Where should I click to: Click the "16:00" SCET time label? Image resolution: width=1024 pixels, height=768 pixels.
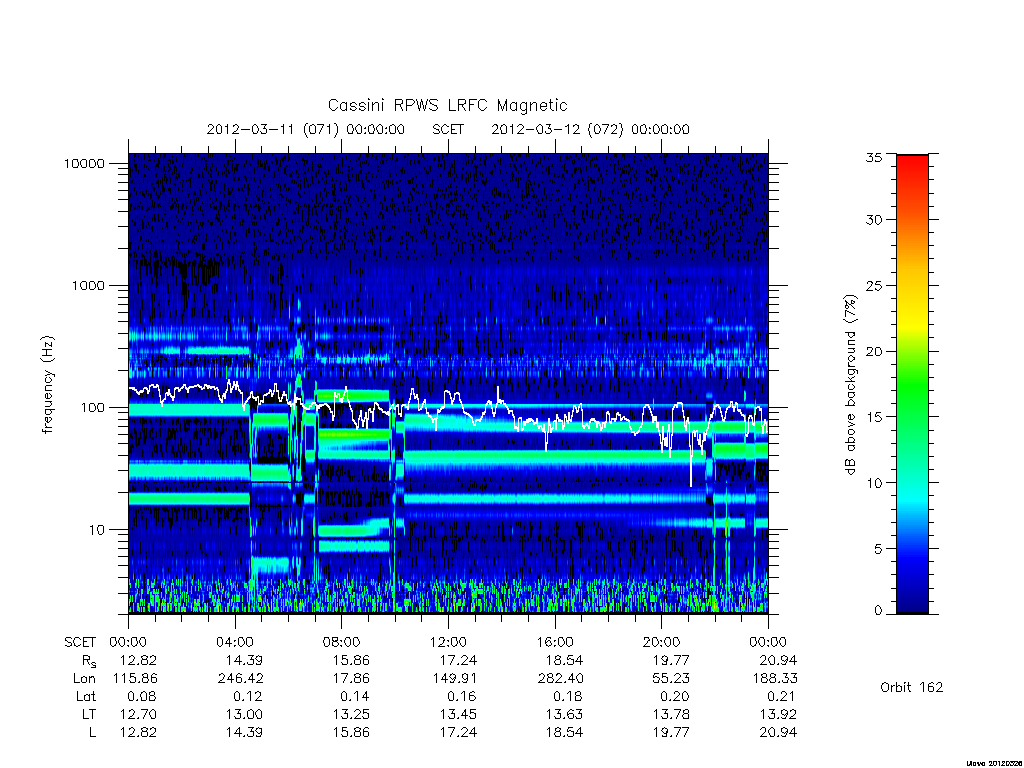pos(555,642)
